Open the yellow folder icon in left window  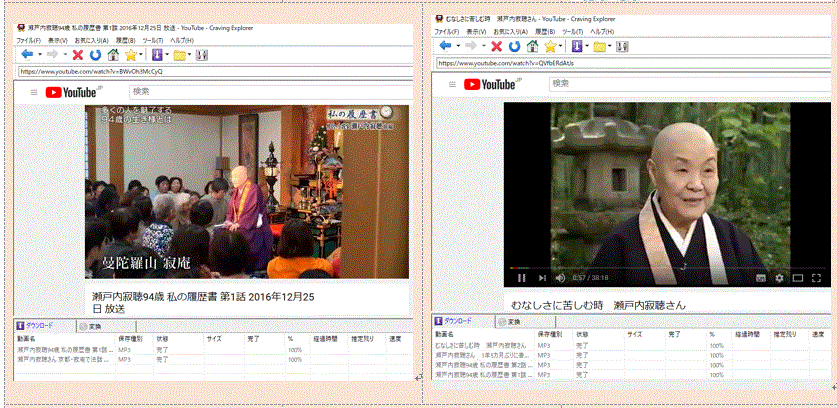click(x=179, y=55)
